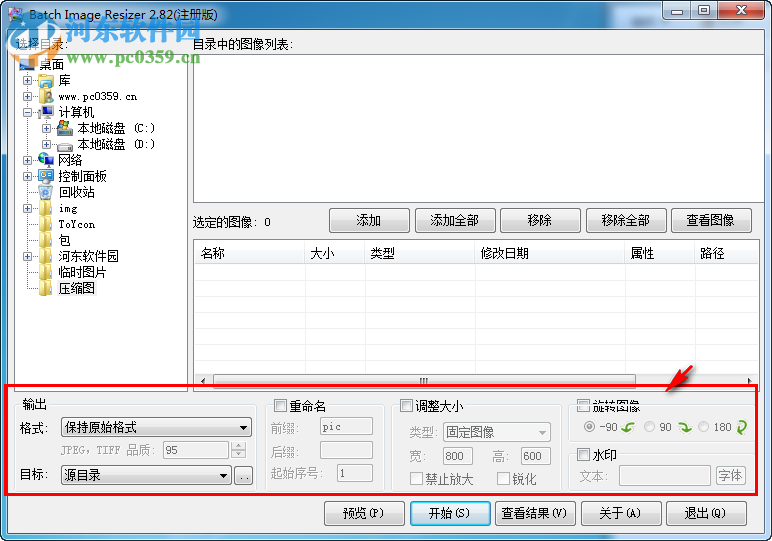Expand the local disk D: node
The image size is (772, 541).
tap(46, 144)
